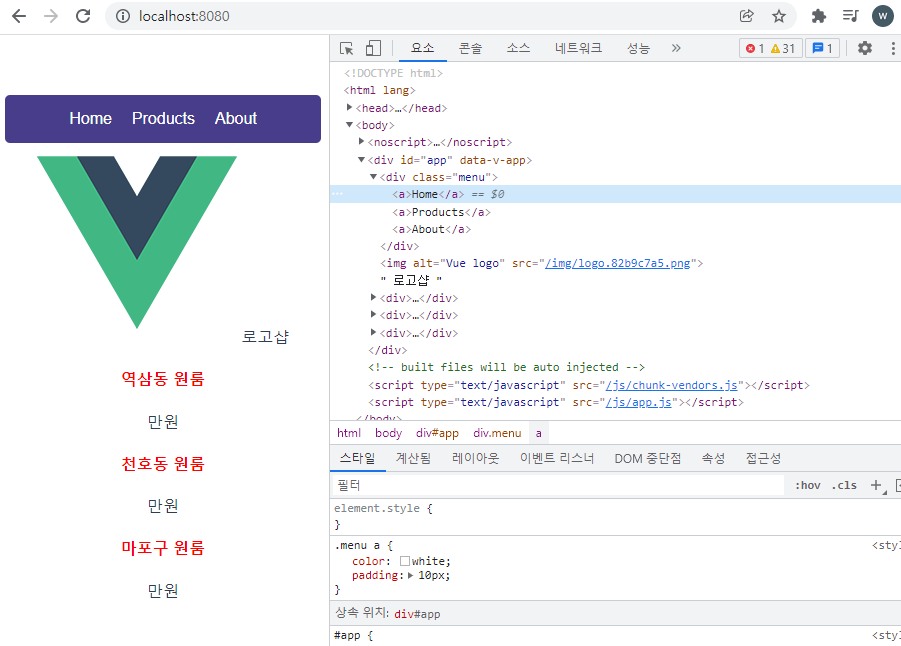Toggle device toolbar icon

374,48
